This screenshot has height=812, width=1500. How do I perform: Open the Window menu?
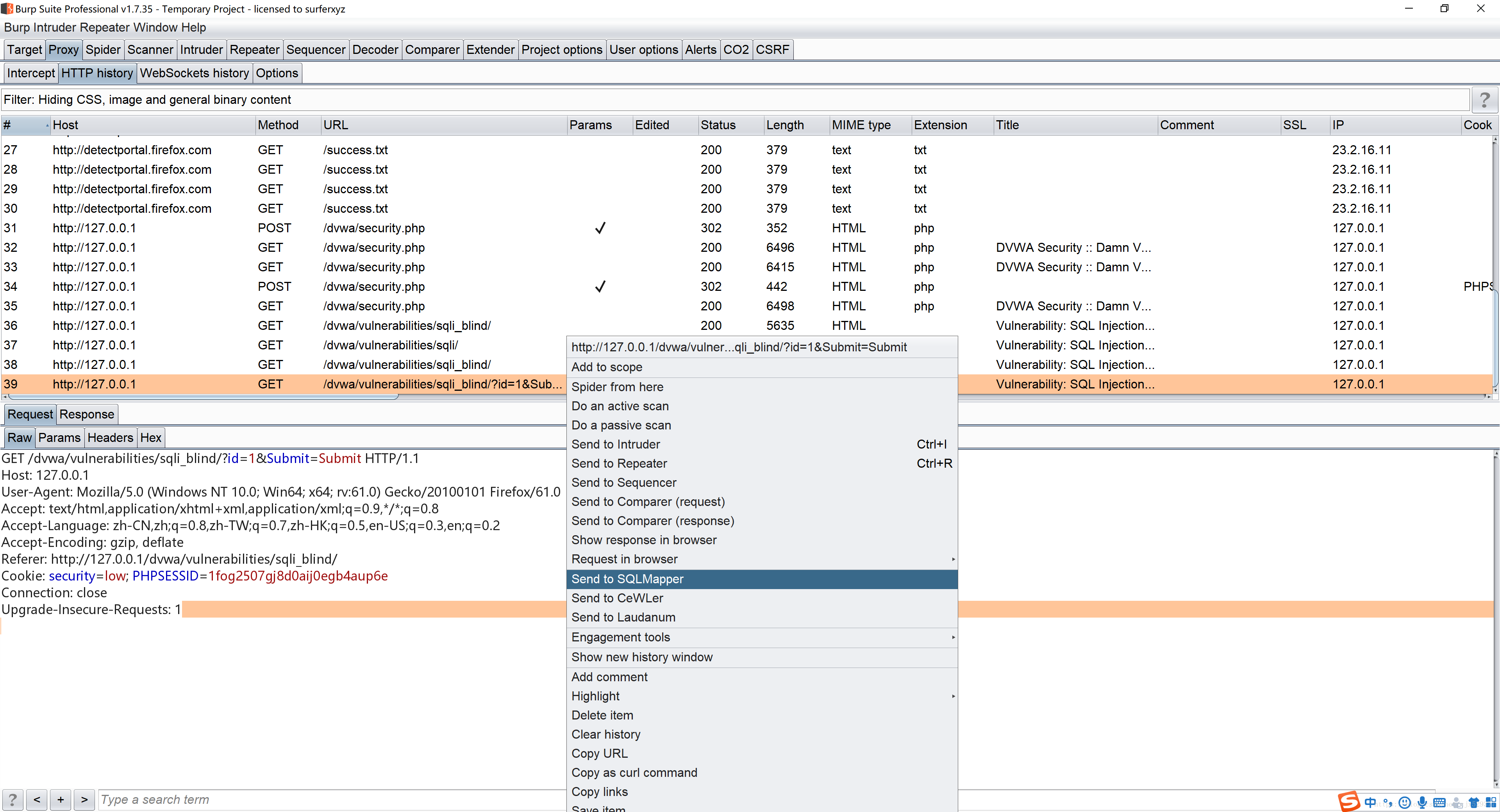(x=155, y=27)
